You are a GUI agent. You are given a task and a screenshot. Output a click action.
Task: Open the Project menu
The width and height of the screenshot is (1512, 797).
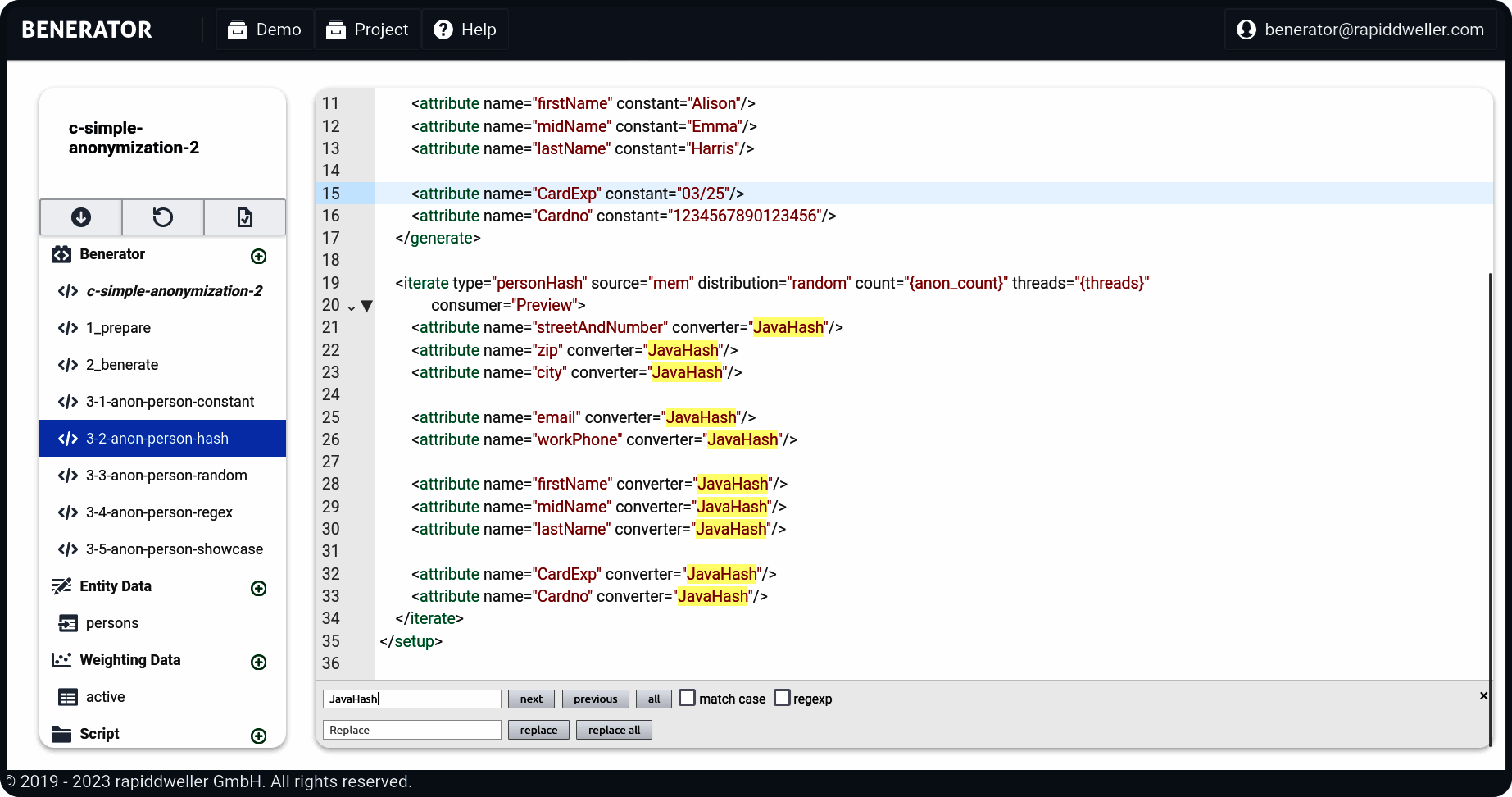(367, 30)
